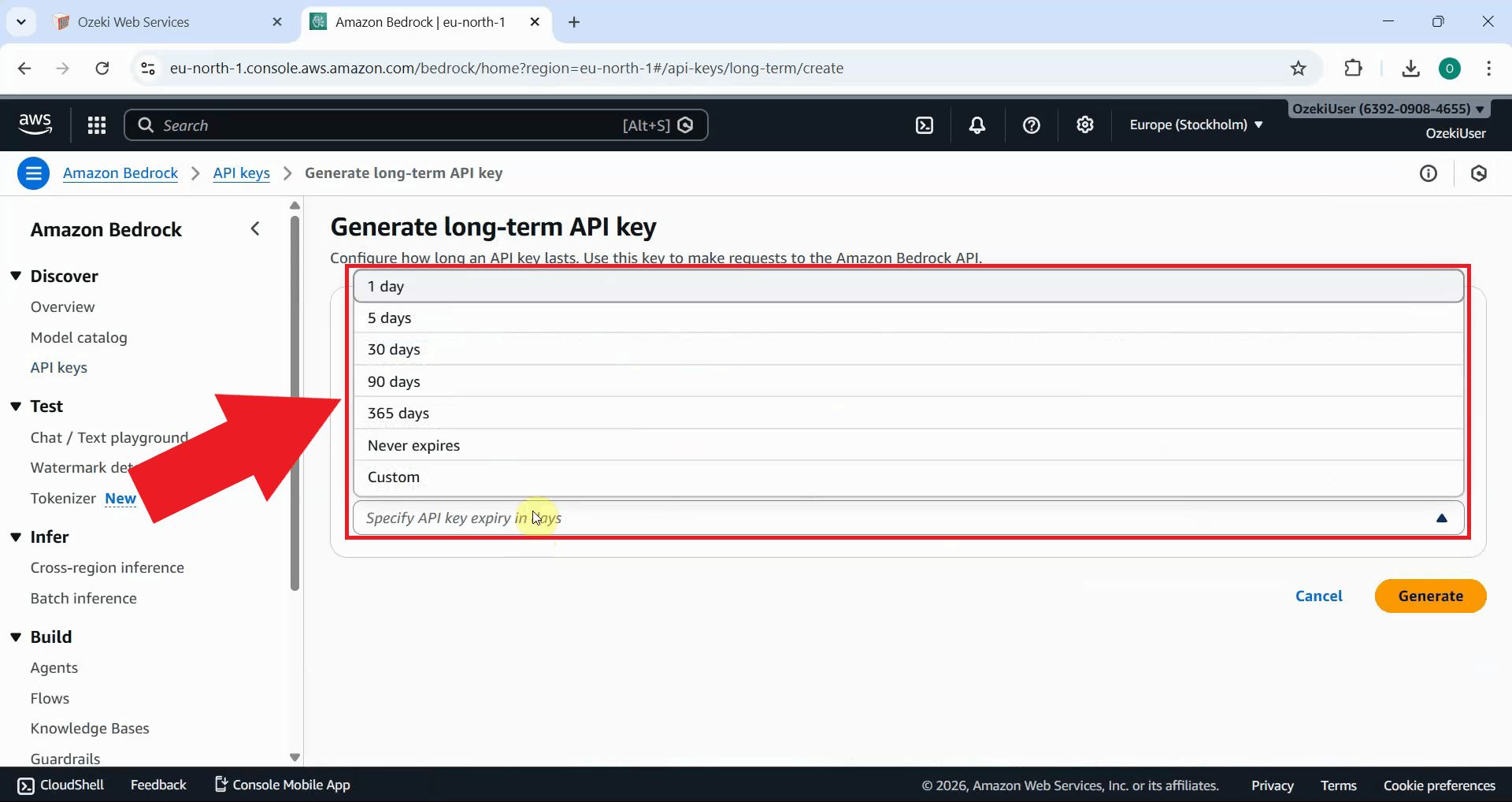Image resolution: width=1512 pixels, height=802 pixels.
Task: Click the blue hamburger navigation menu icon
Action: point(33,173)
